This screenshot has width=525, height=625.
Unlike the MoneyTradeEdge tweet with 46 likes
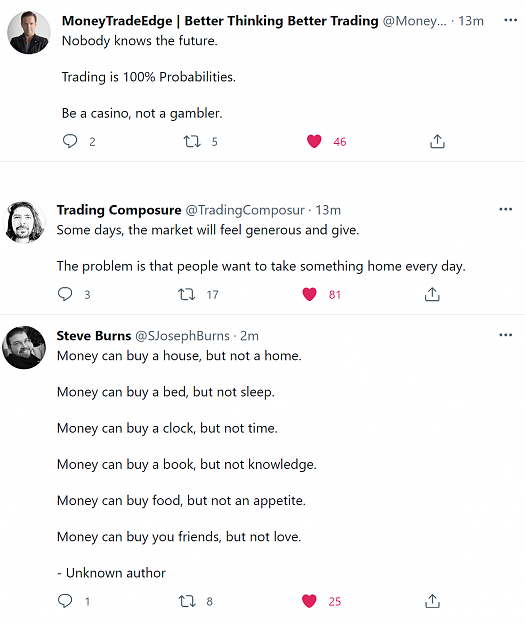(x=314, y=142)
